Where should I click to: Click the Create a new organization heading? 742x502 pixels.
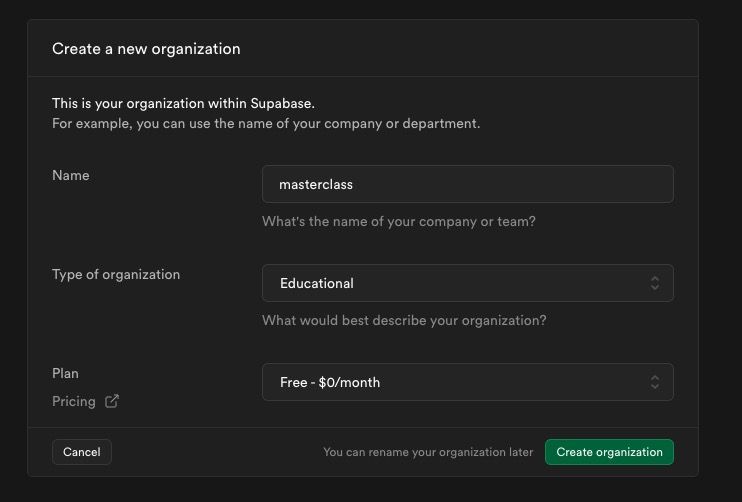pyautogui.click(x=146, y=49)
